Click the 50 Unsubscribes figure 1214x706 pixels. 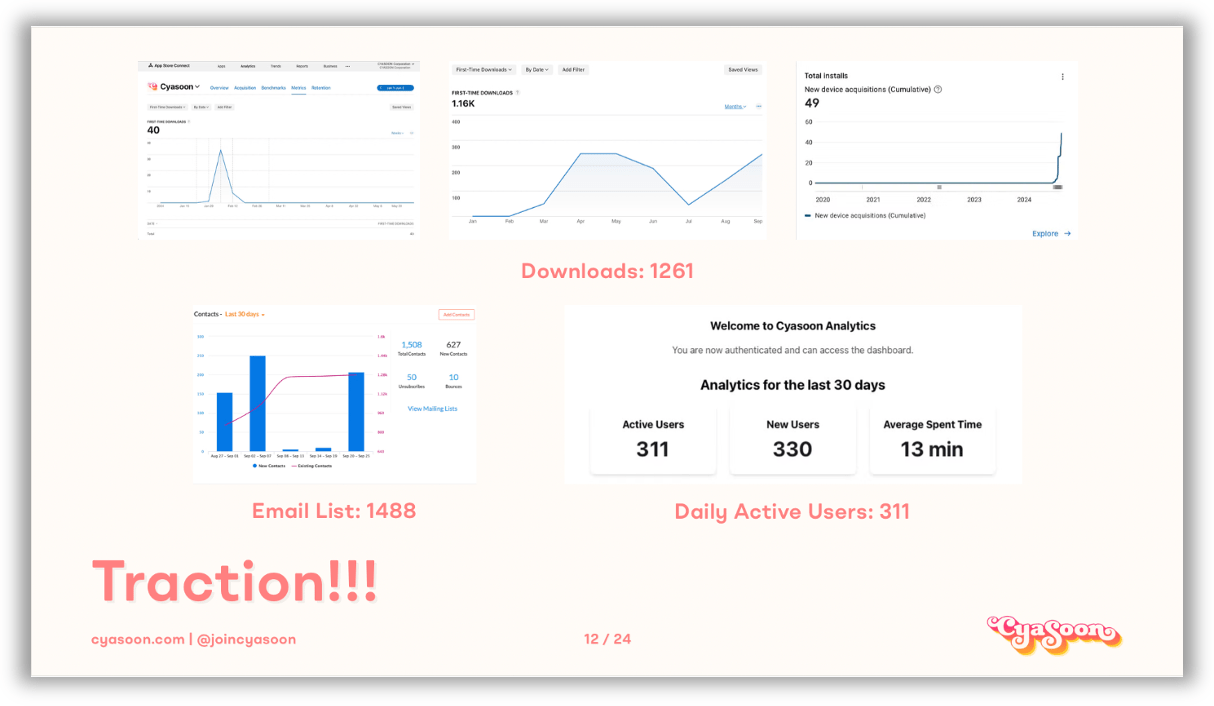coord(412,377)
